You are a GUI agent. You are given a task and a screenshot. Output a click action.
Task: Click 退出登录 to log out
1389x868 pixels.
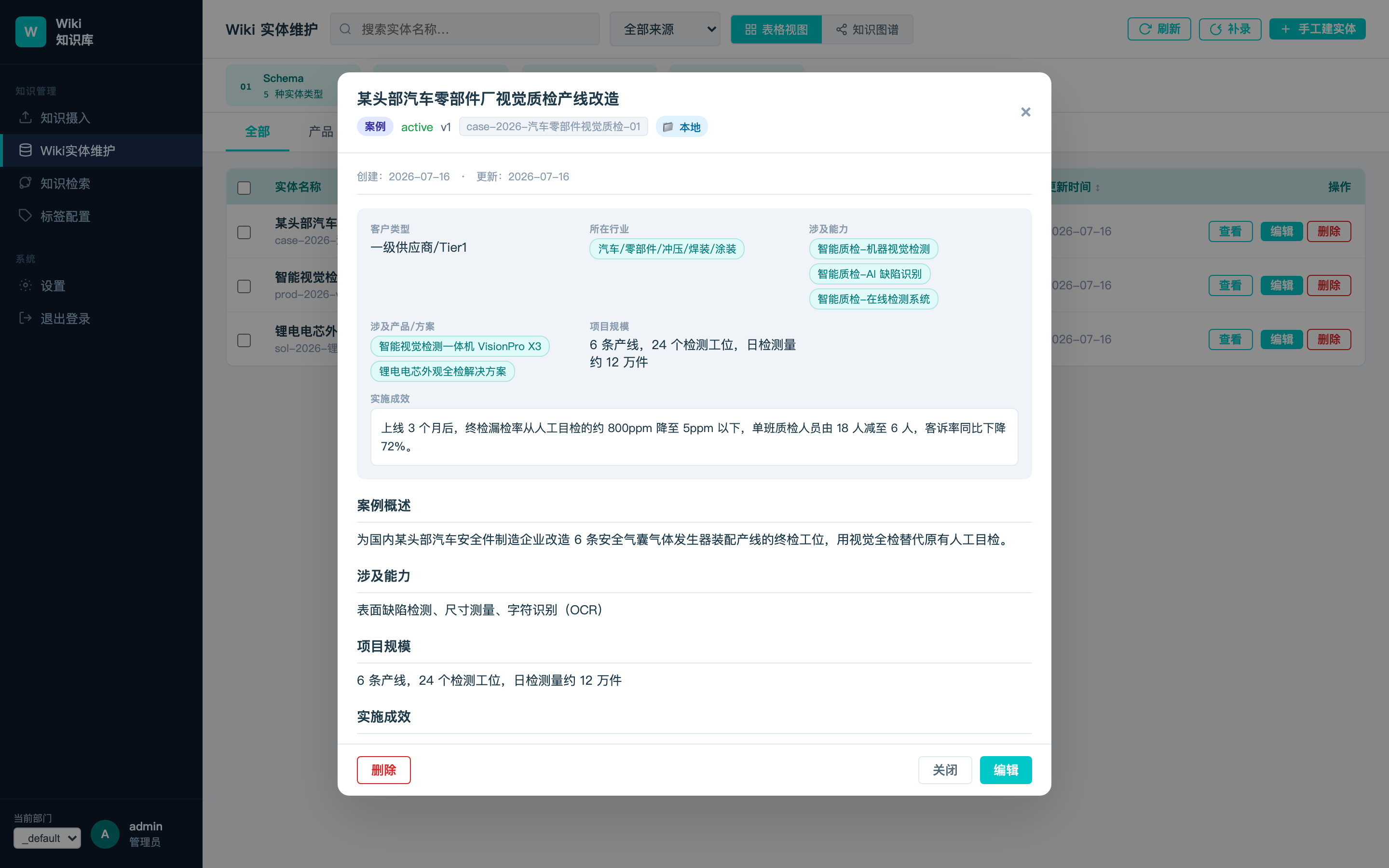coord(101,318)
